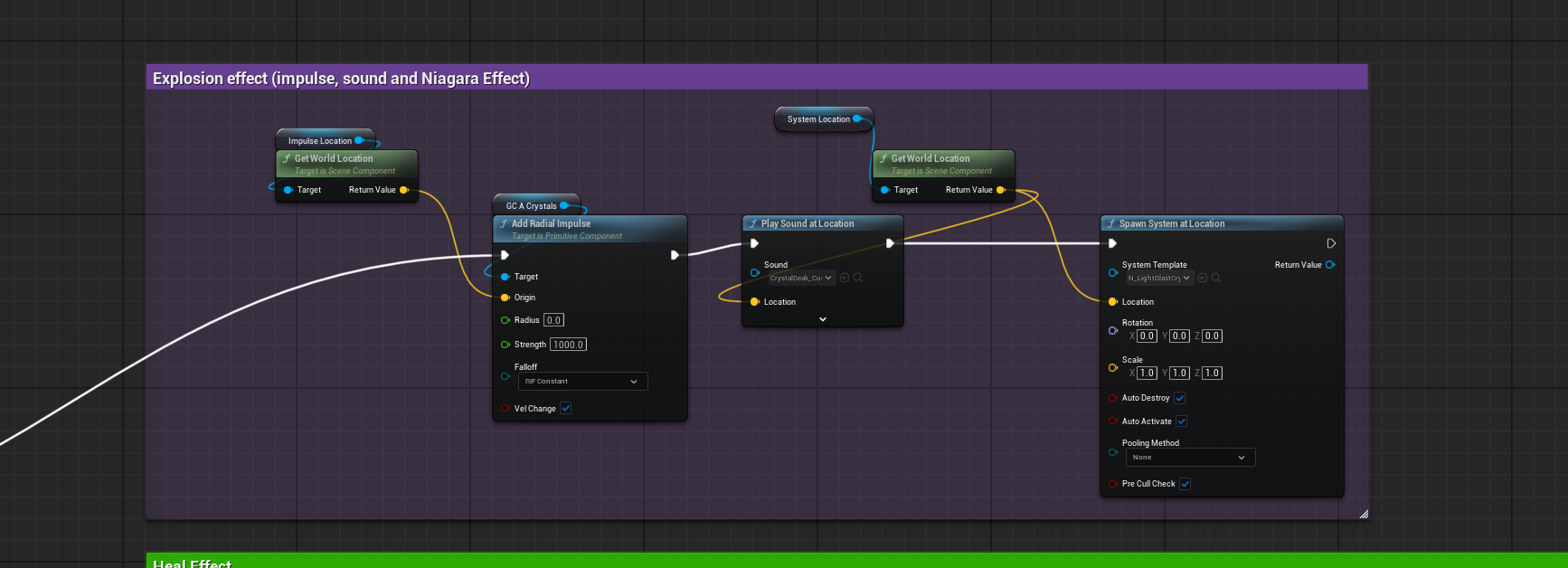Image resolution: width=1568 pixels, height=568 pixels.
Task: Click the Rotation rotator pin
Action: tap(1113, 330)
